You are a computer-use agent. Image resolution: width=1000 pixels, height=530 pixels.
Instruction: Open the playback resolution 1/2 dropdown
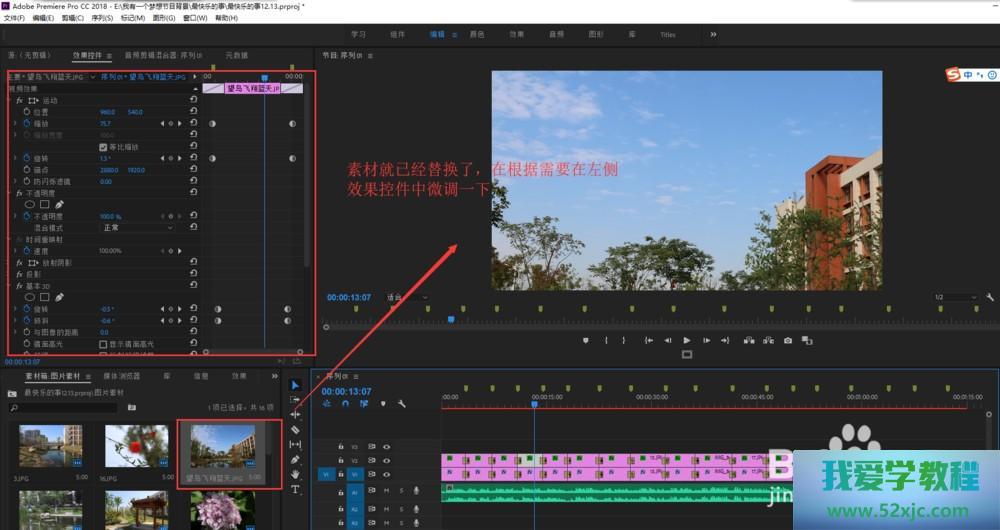point(953,297)
